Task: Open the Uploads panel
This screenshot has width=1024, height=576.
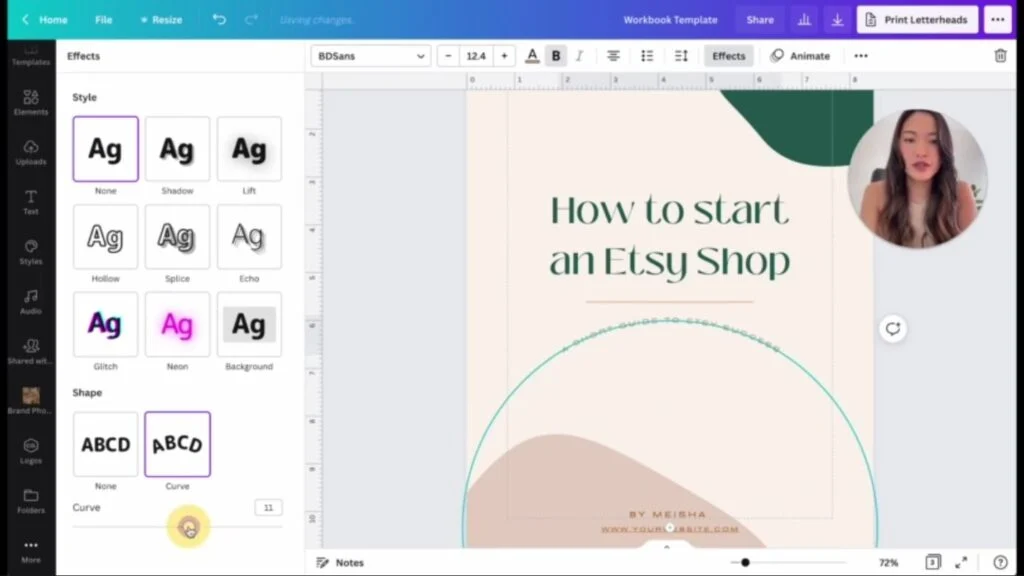Action: coord(30,153)
